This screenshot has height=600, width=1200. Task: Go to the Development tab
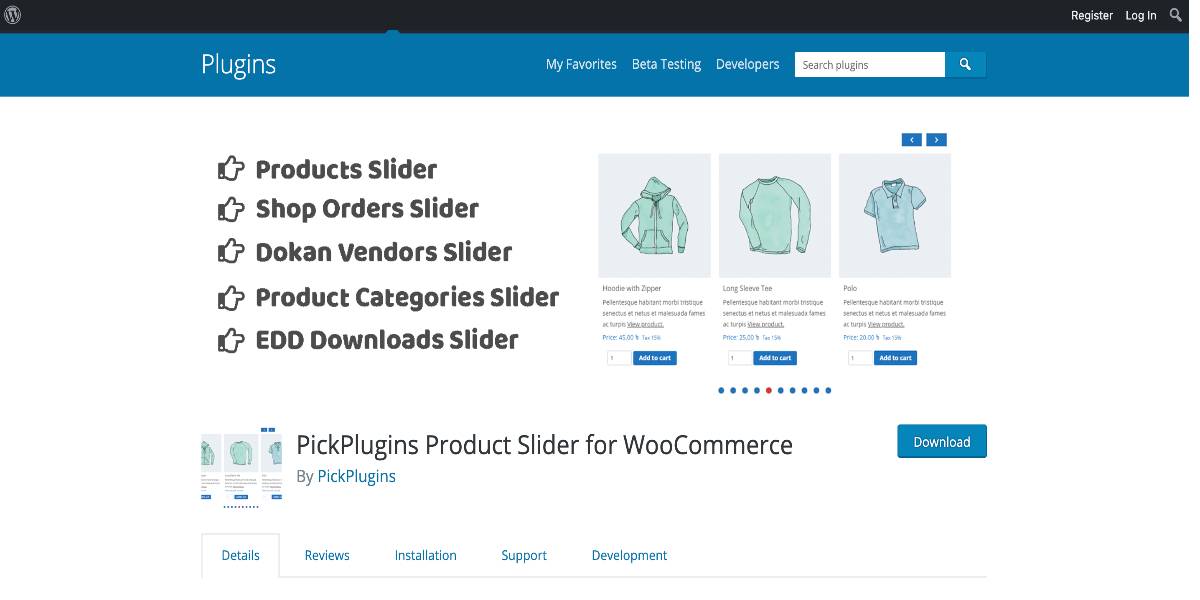(x=629, y=555)
